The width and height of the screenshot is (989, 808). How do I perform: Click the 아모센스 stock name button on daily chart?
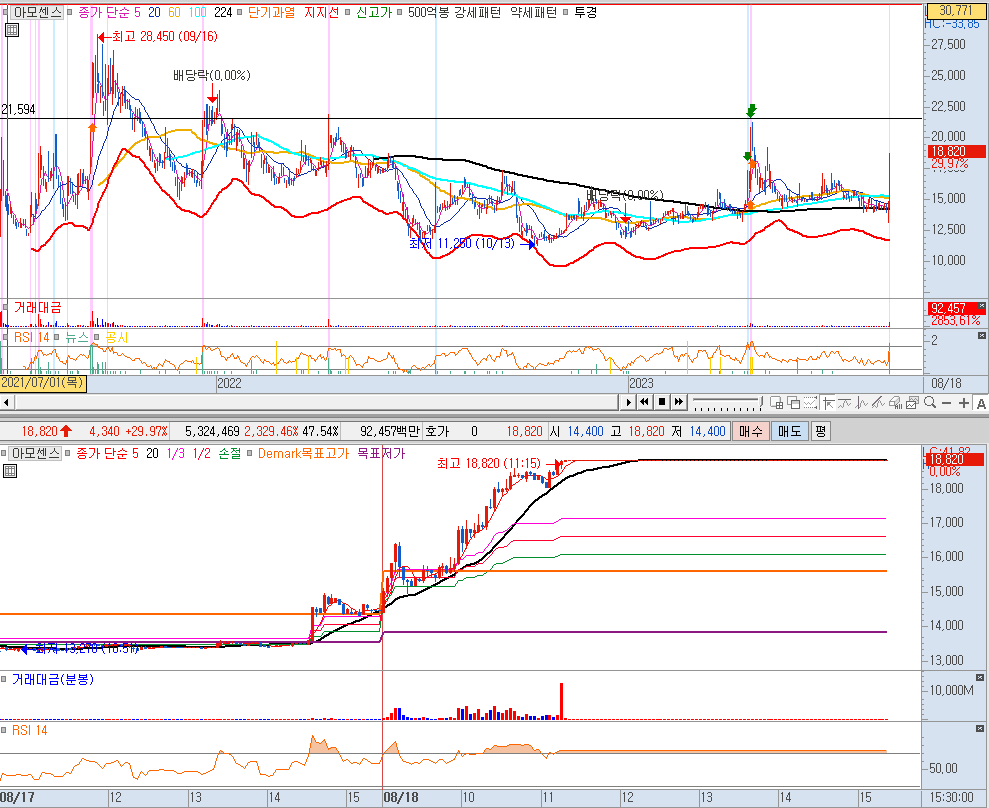37,12
